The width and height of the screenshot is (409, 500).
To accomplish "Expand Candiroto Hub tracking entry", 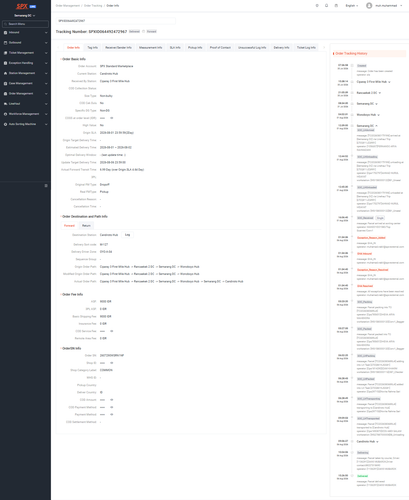I will (377, 442).
